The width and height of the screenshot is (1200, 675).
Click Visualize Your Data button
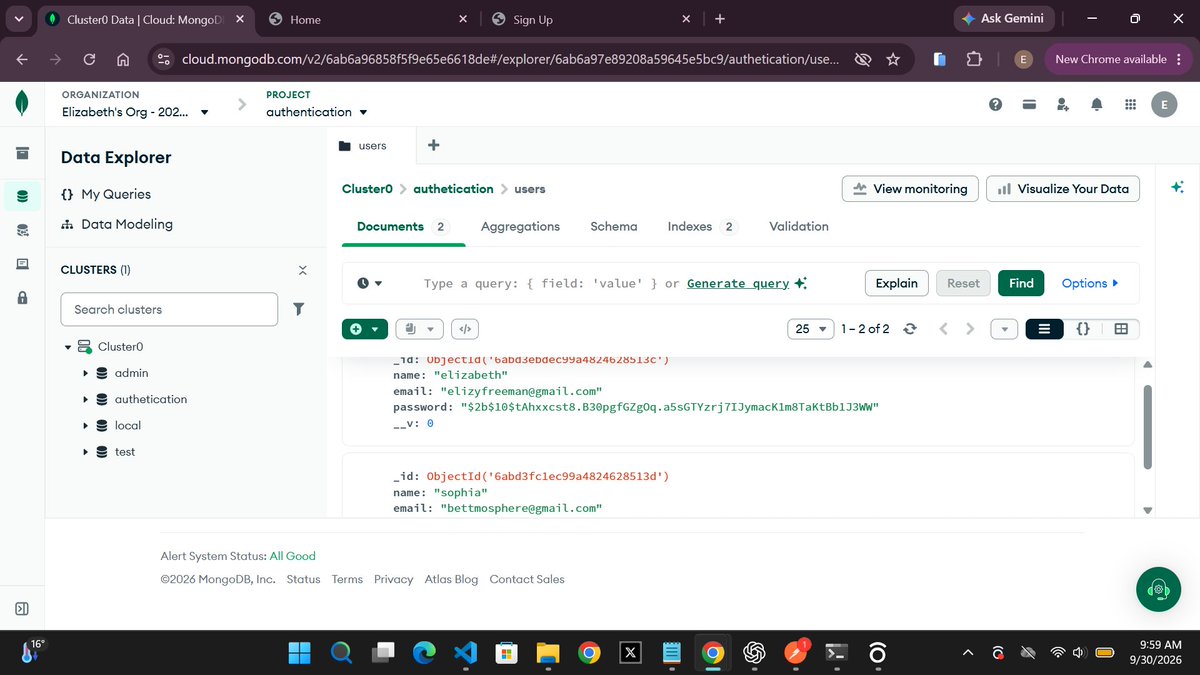1063,188
